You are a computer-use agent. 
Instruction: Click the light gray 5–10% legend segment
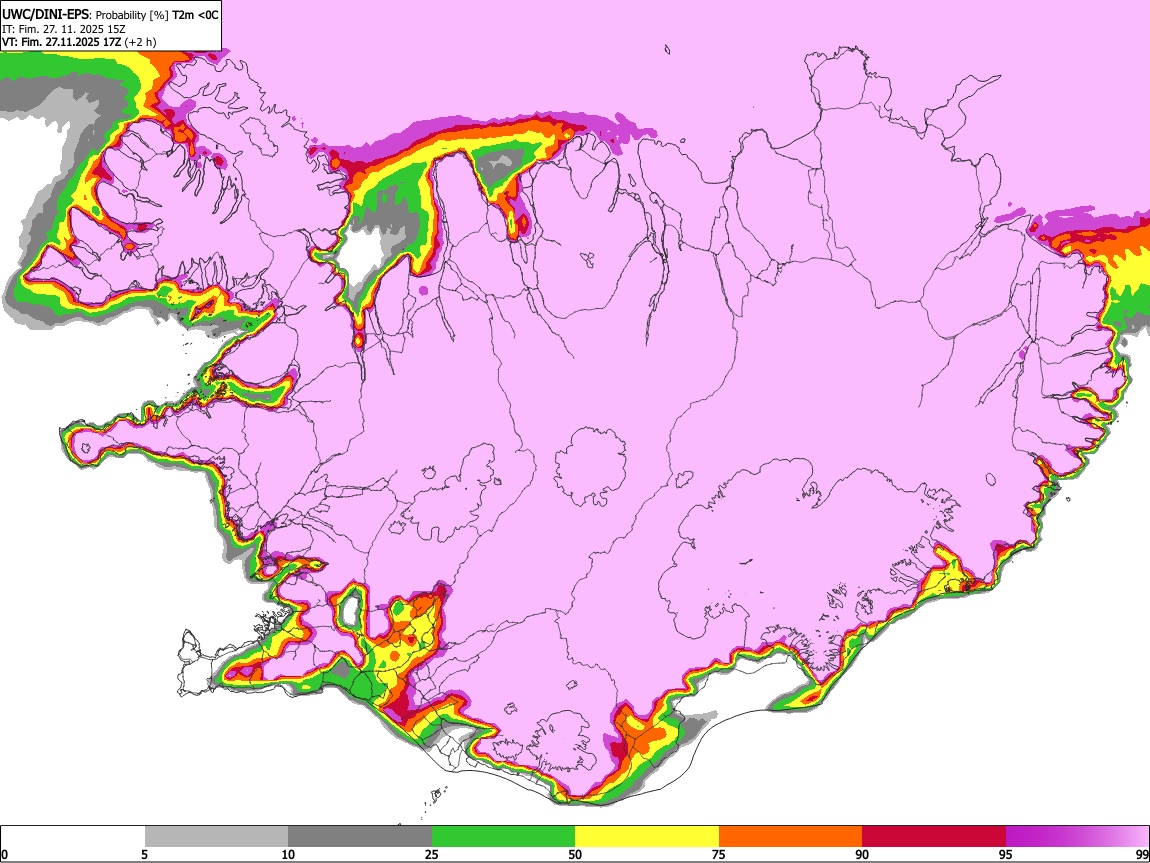coord(216,836)
